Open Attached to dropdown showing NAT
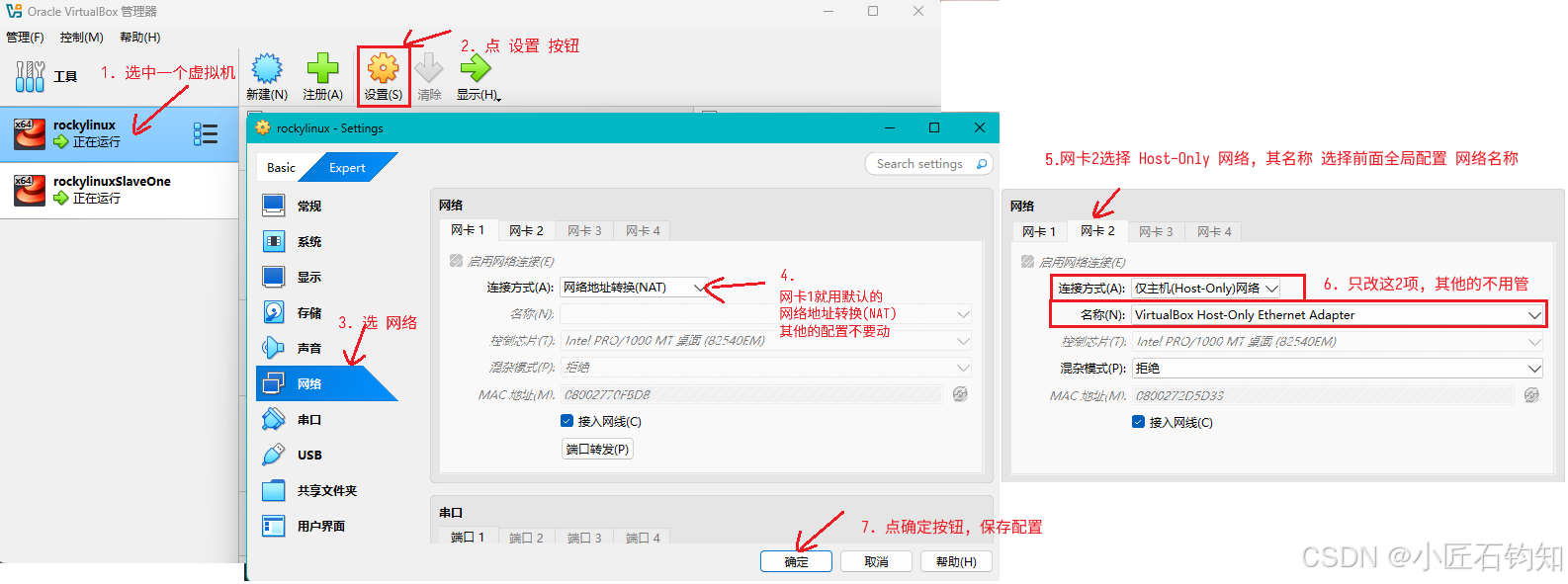Viewport: 1568px width, 584px height. [636, 288]
